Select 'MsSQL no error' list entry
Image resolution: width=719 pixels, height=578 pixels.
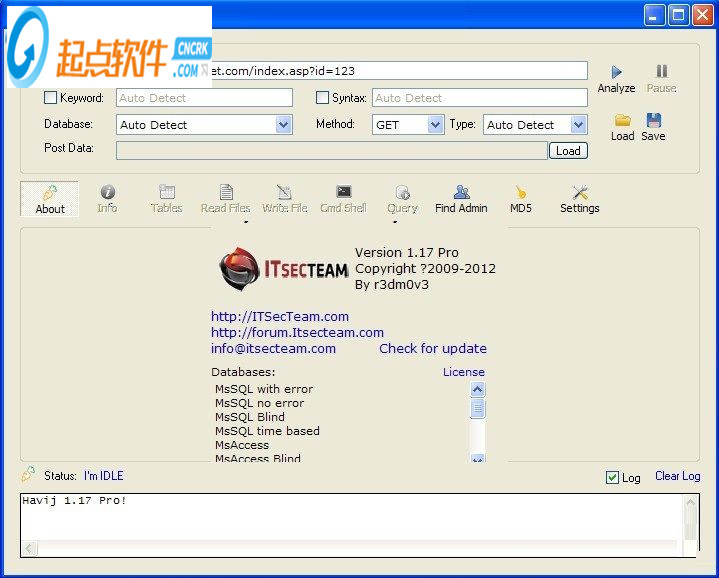pos(260,403)
